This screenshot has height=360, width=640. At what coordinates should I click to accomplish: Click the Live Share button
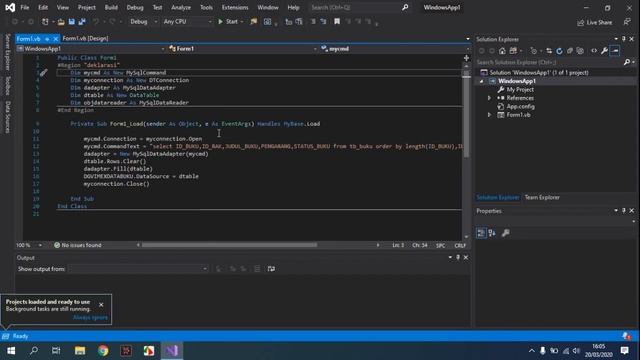(595, 22)
